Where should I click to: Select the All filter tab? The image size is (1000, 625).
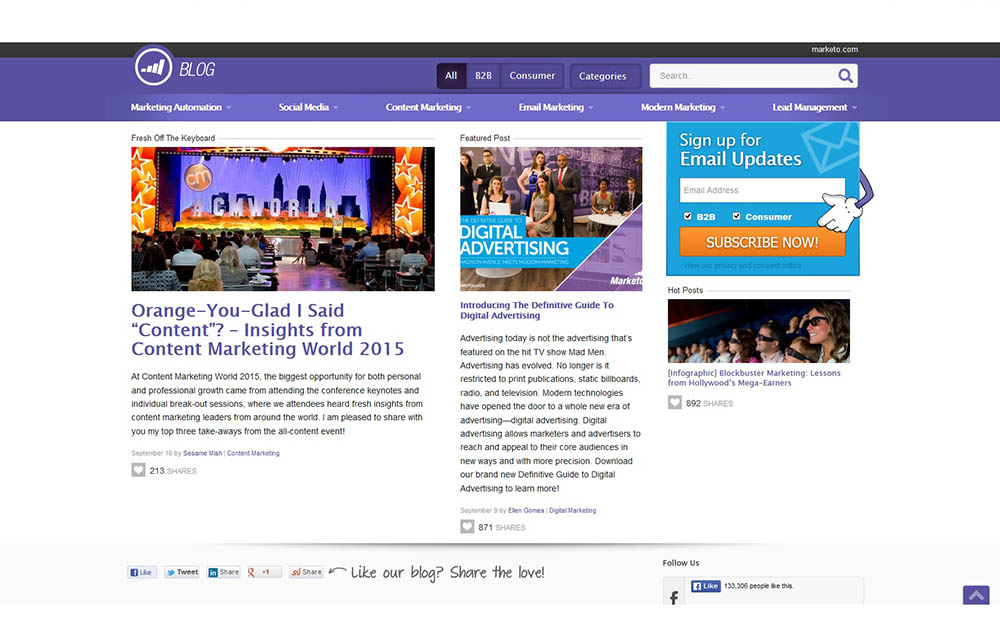(x=451, y=76)
